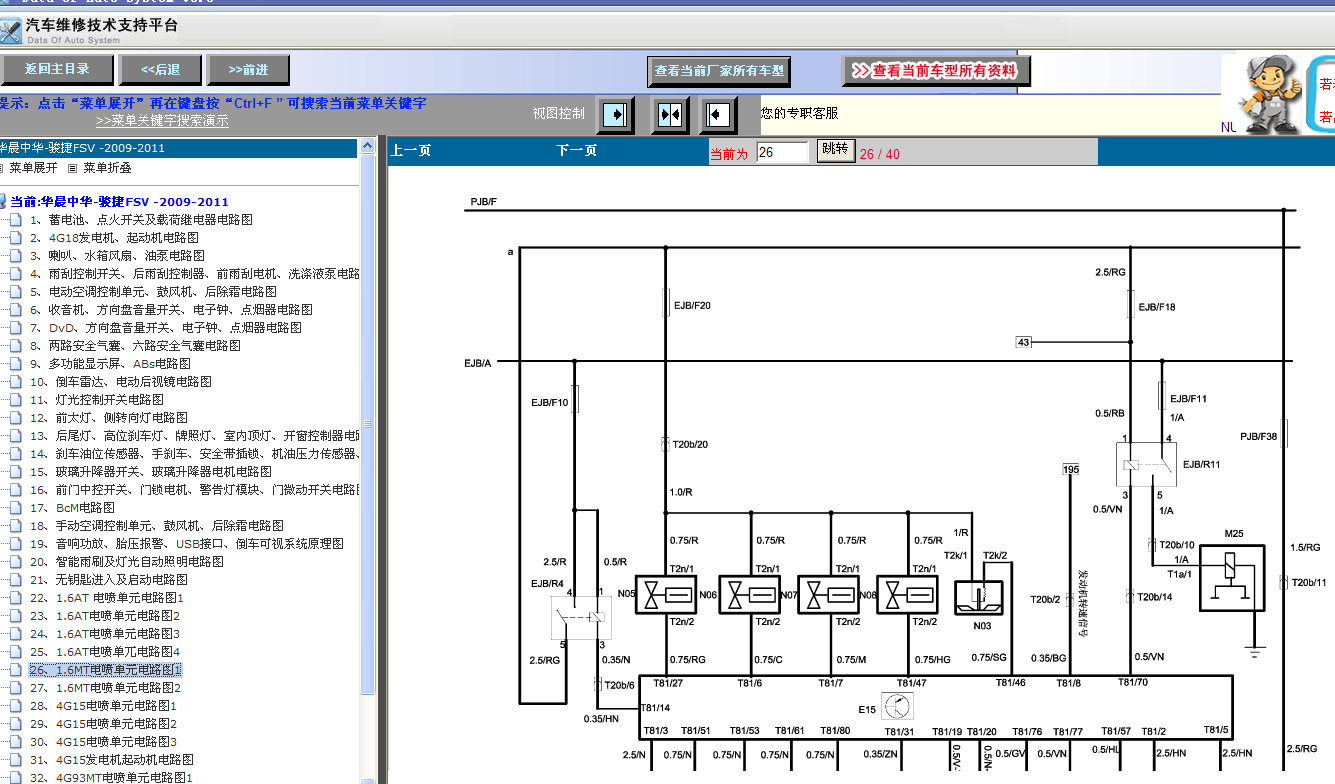1335x784 pixels.
Task: Open 19、音响功放、胎压报警 entry
Action: 186,544
